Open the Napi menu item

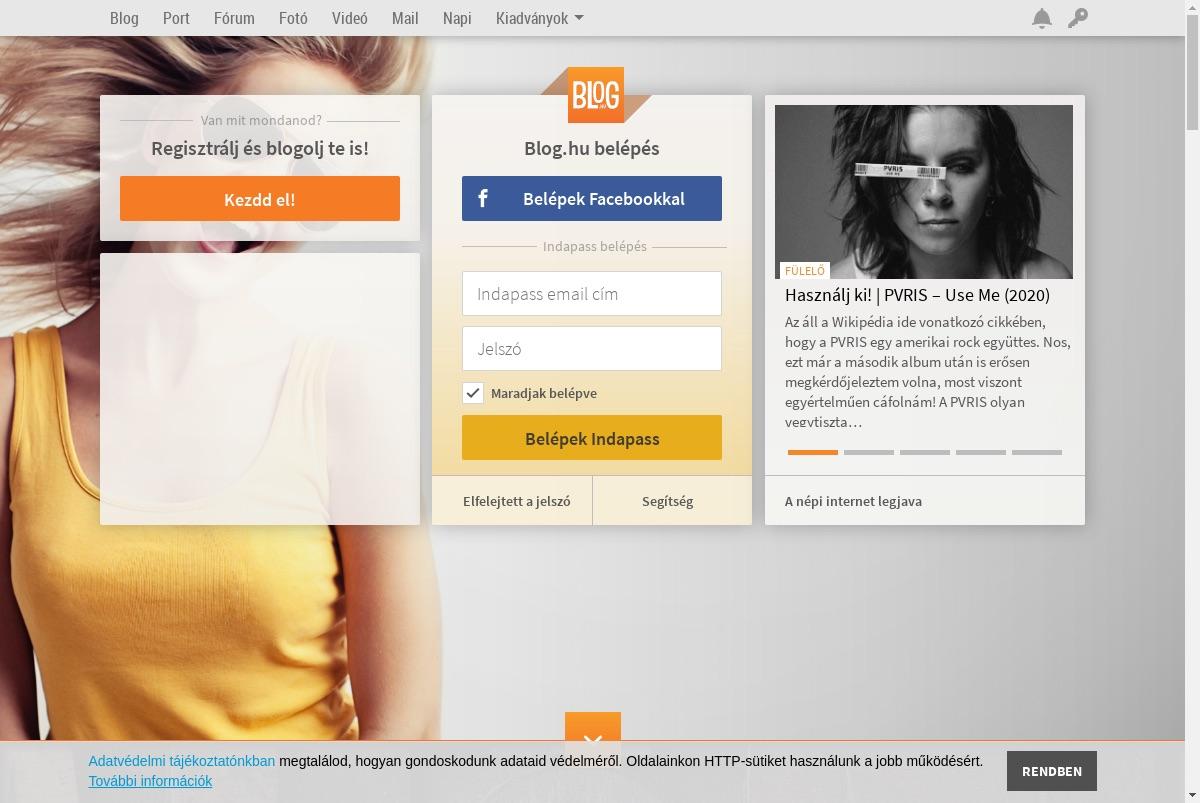tap(457, 18)
